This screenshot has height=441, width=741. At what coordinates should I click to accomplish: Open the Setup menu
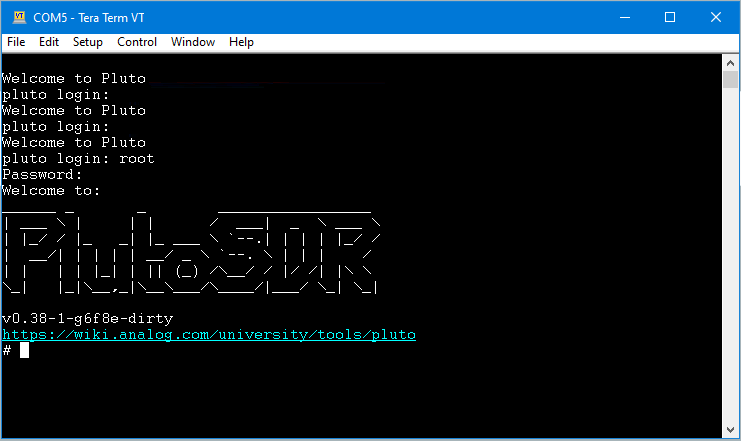coord(88,42)
